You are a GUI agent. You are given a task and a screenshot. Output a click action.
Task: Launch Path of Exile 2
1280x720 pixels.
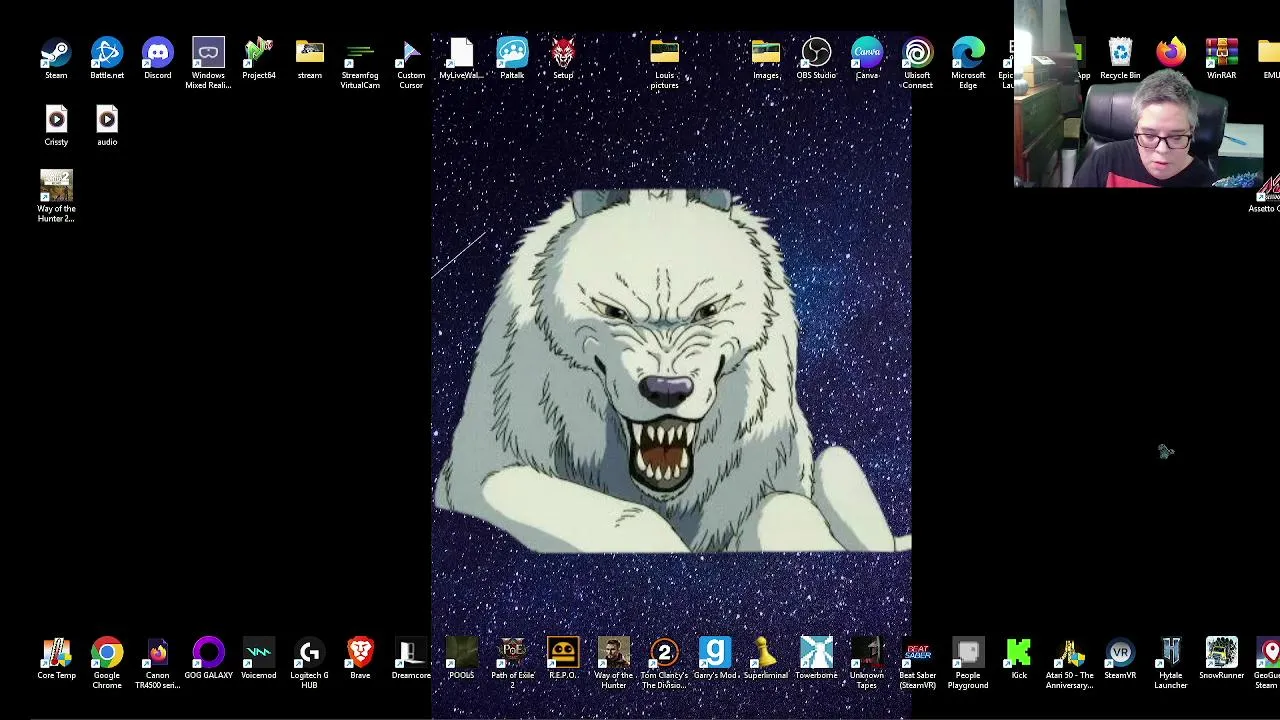(x=512, y=653)
